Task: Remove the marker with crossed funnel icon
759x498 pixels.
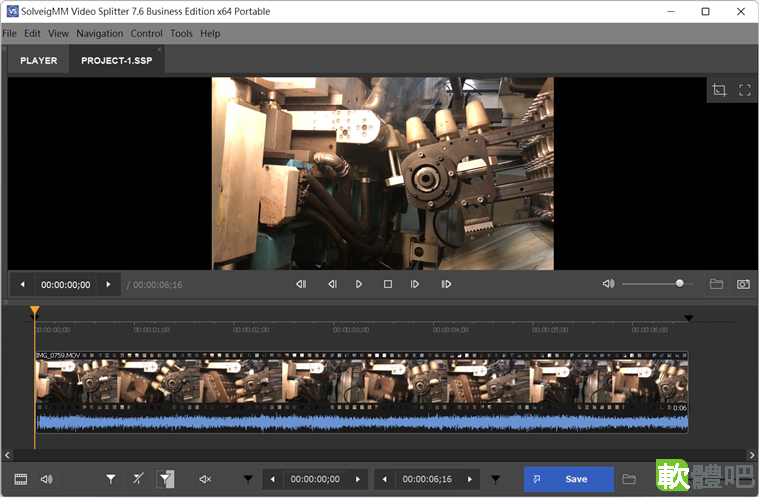Action: 138,479
